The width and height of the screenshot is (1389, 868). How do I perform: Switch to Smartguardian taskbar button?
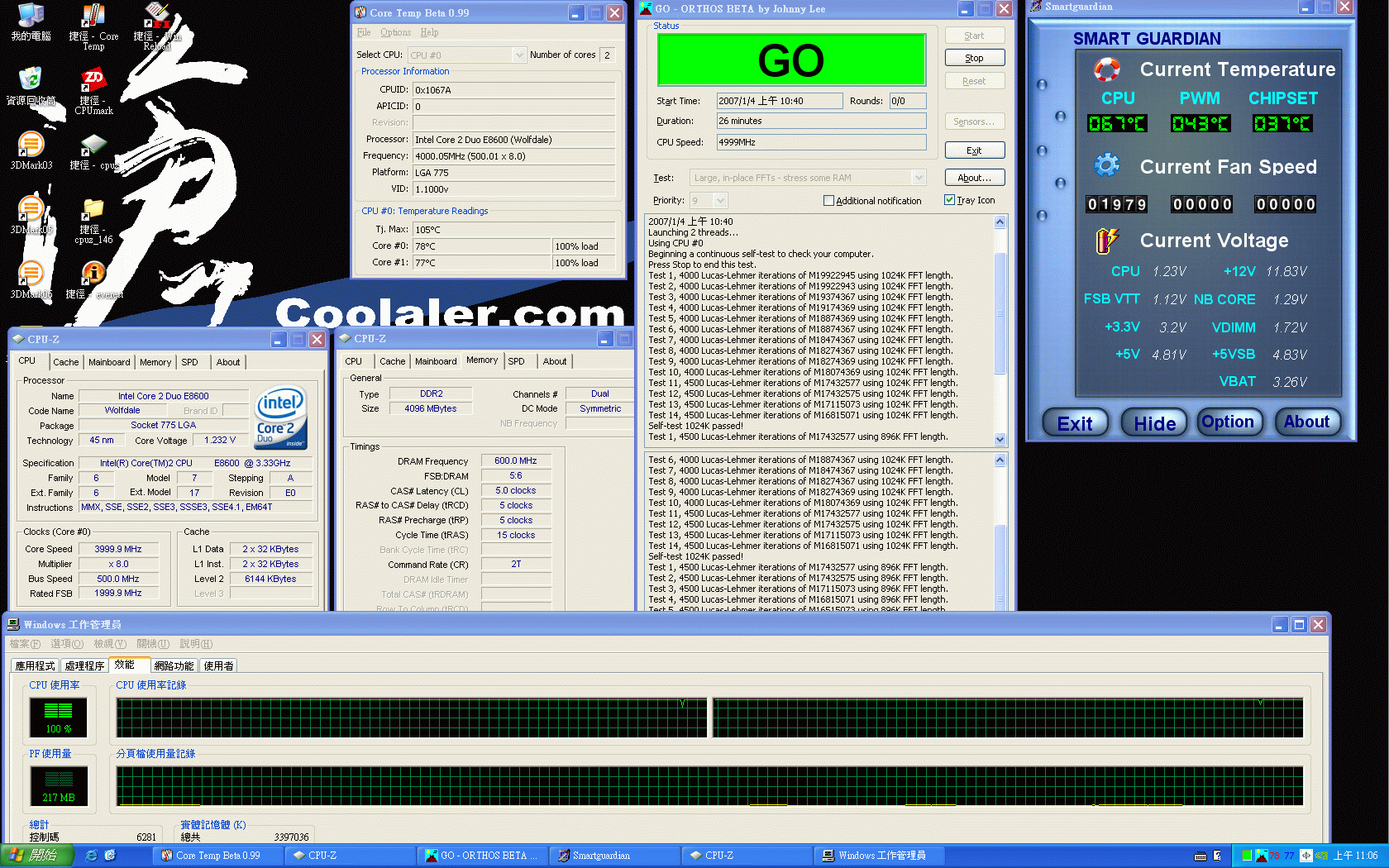click(x=614, y=856)
